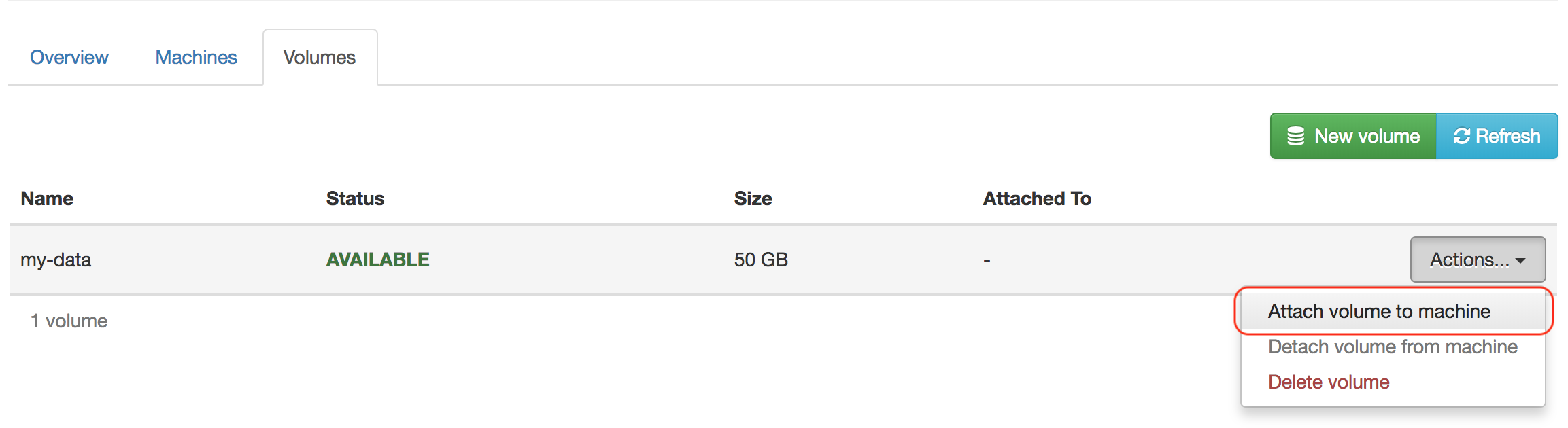This screenshot has width=1568, height=428.
Task: Click the Size column header
Action: (753, 198)
